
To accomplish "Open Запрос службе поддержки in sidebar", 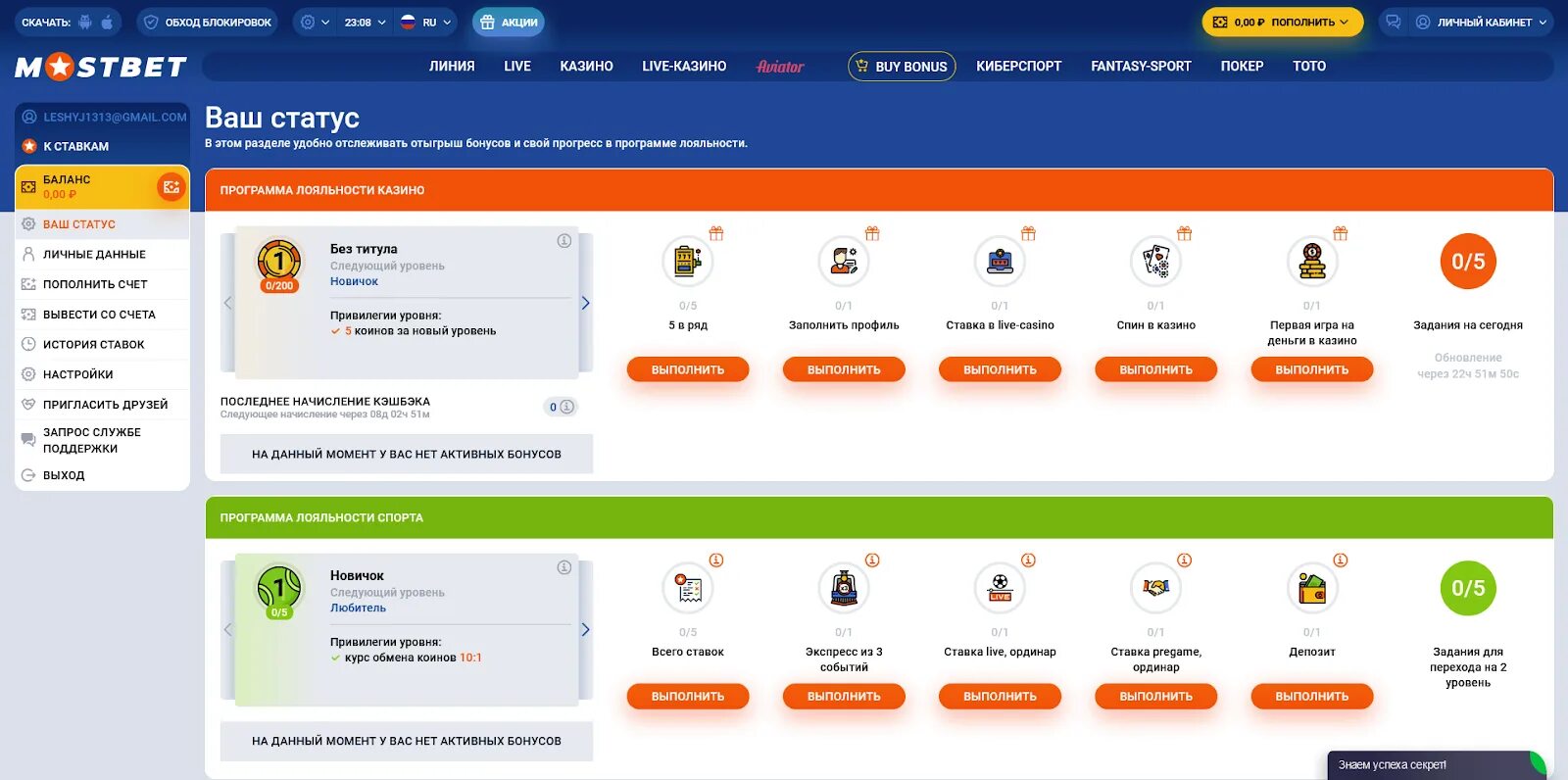I will pyautogui.click(x=102, y=440).
